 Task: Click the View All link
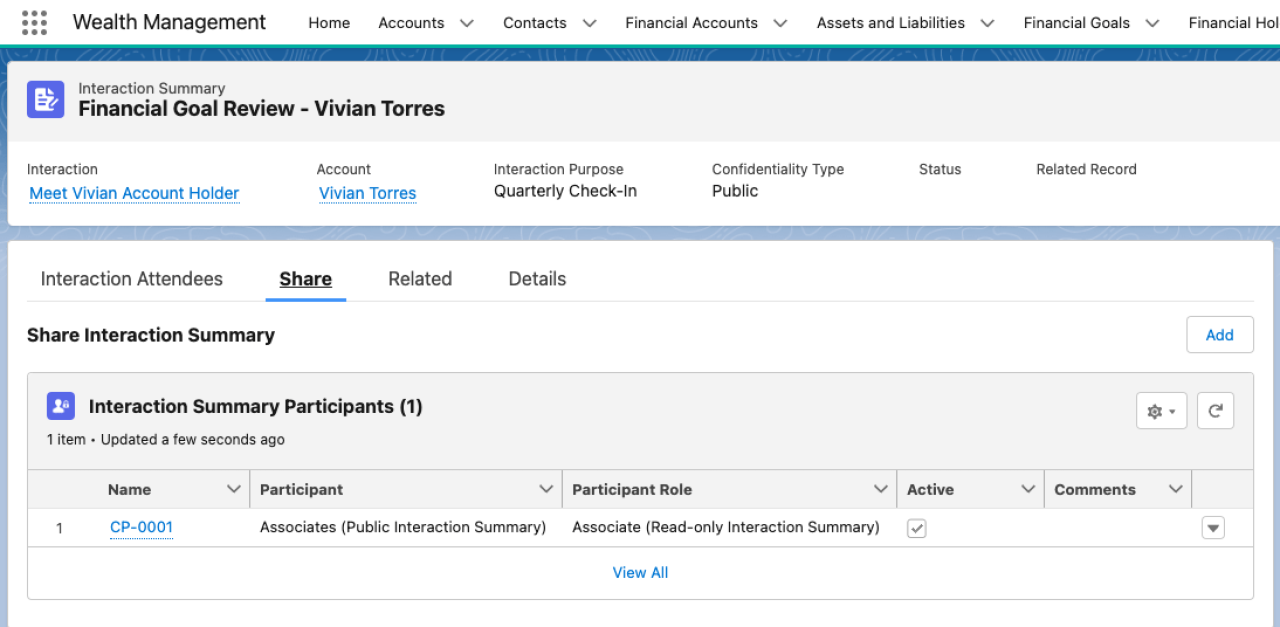pyautogui.click(x=640, y=573)
